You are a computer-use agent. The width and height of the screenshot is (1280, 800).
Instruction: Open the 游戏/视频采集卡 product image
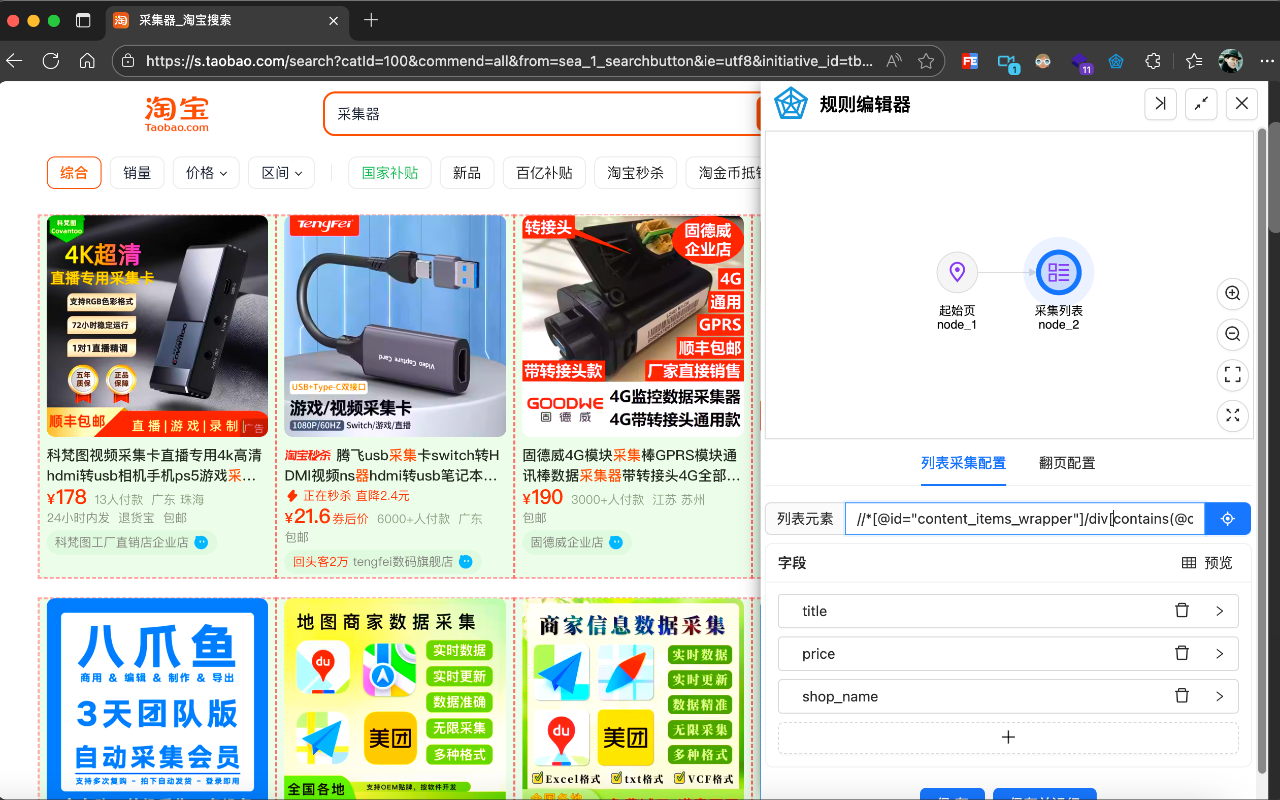click(x=395, y=326)
